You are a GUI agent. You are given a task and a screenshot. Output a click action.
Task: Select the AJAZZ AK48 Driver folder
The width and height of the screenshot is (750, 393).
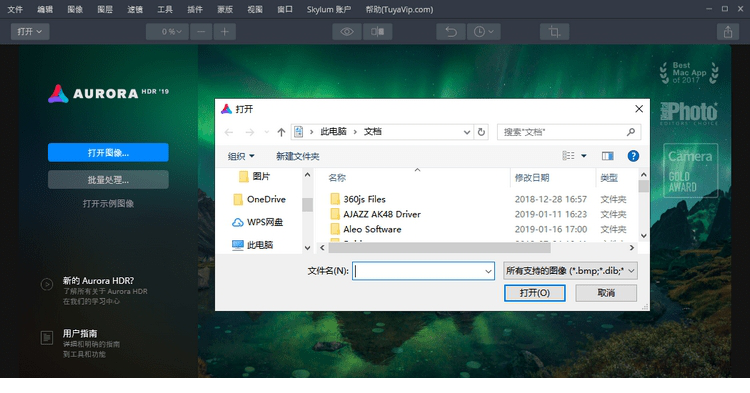click(x=382, y=214)
